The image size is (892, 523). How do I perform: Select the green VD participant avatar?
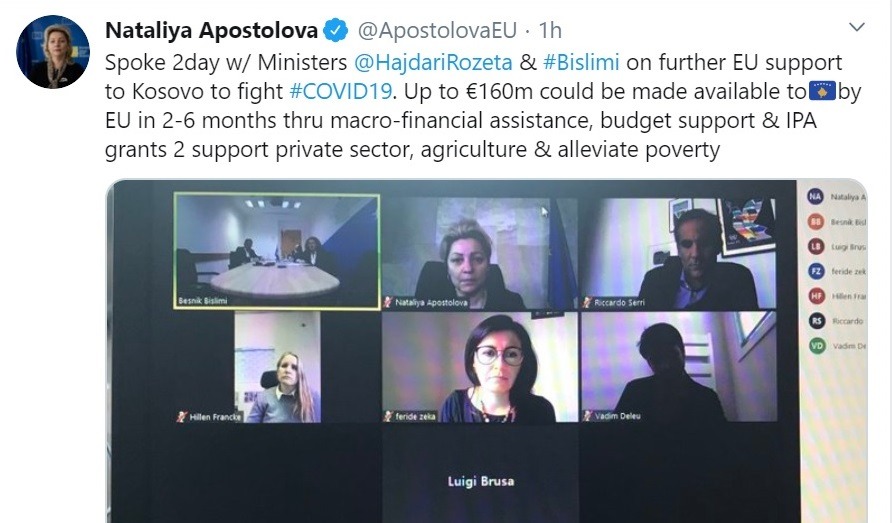[817, 345]
